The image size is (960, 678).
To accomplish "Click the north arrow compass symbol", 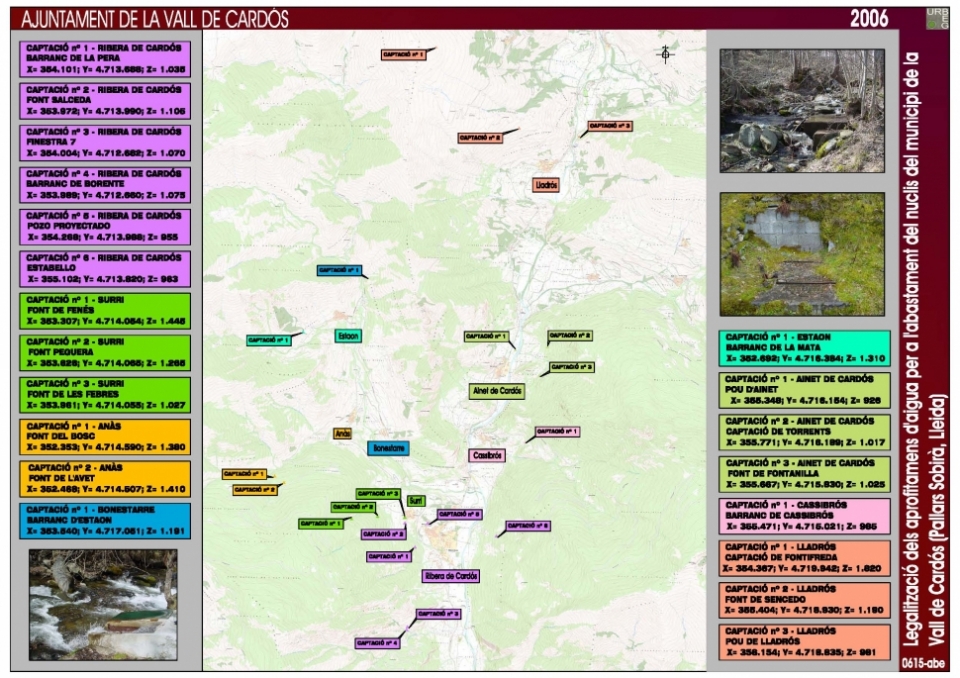I will click(665, 54).
